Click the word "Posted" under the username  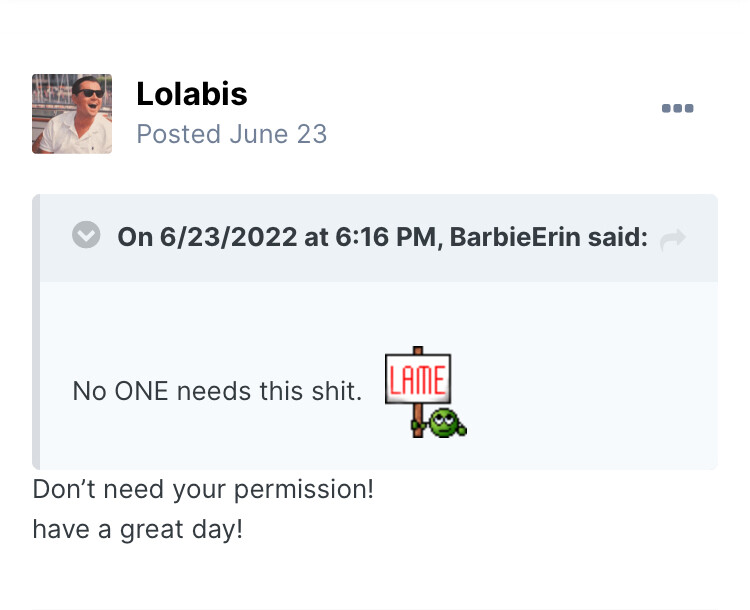pos(177,134)
